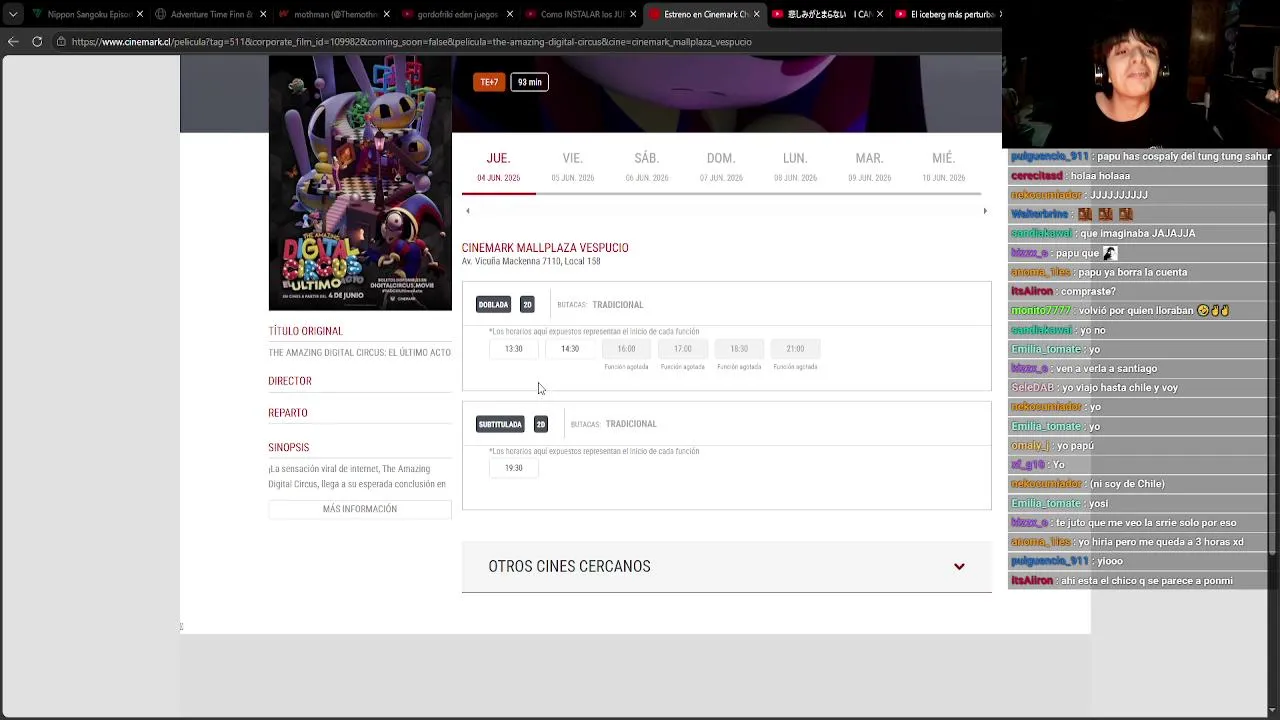Click chat username pulguencio_911 on tung tung message

pos(1050,157)
